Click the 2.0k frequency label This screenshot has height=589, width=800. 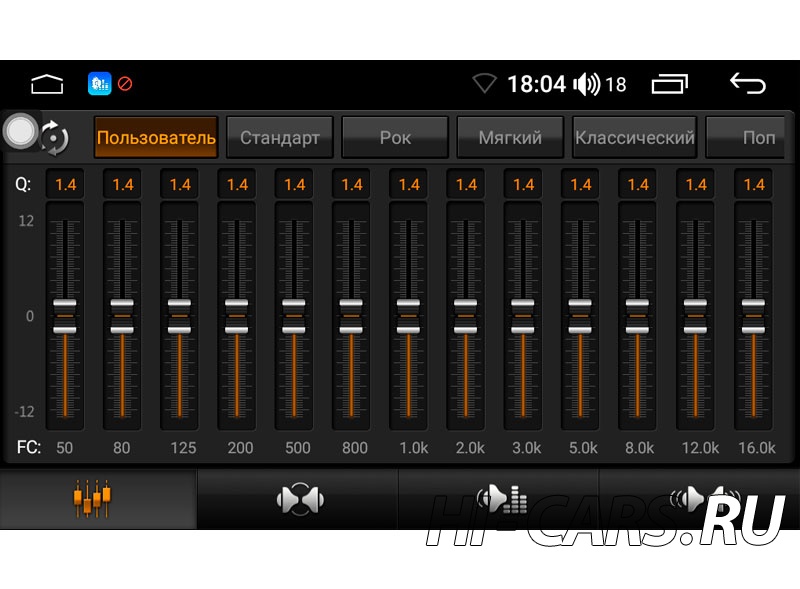pyautogui.click(x=470, y=448)
